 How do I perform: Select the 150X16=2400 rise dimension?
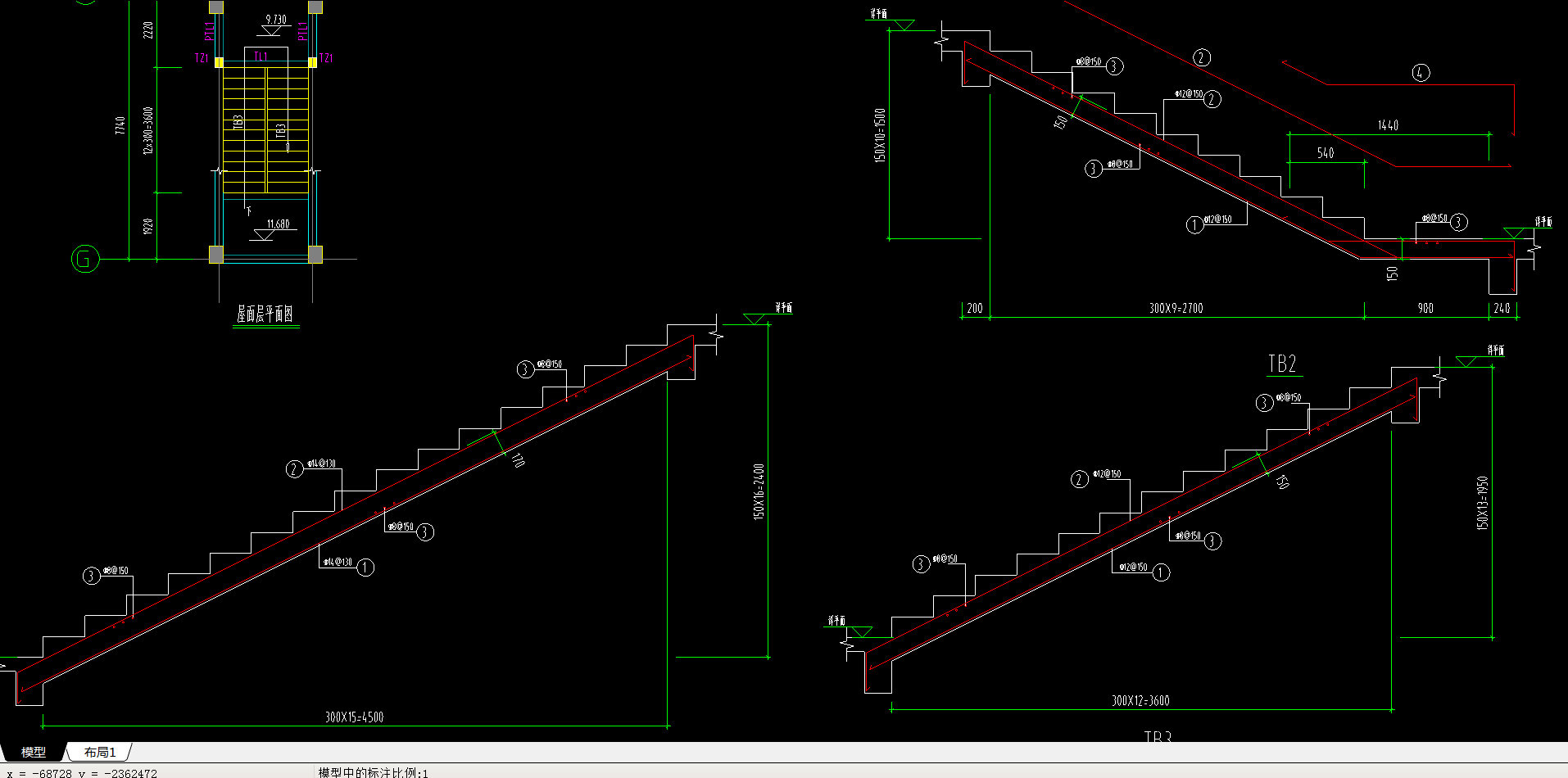coord(759,491)
